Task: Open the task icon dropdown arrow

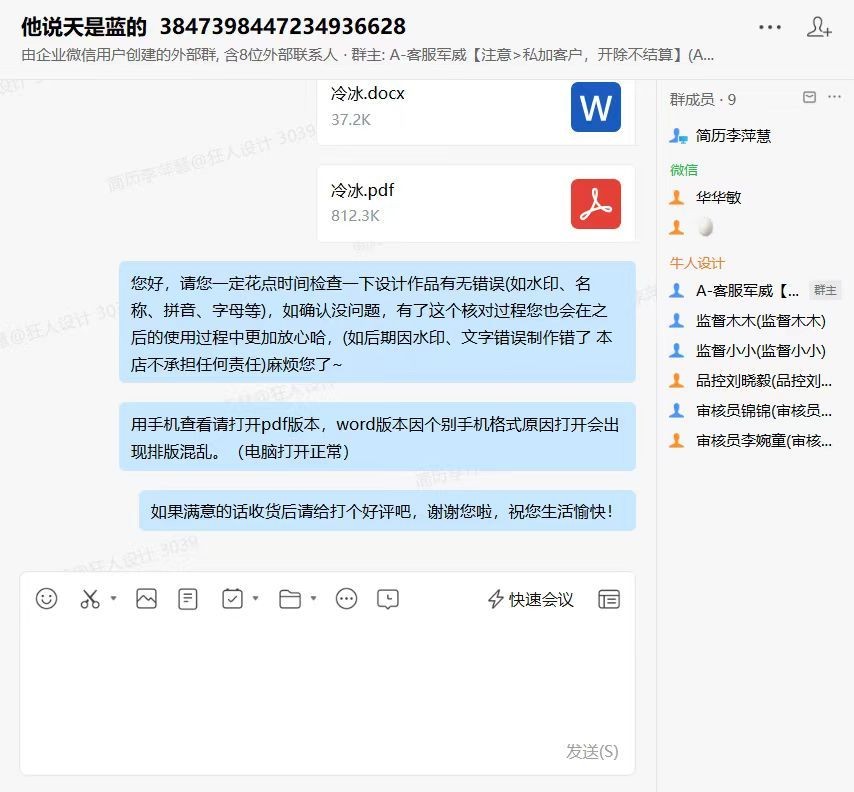Action: coord(256,600)
